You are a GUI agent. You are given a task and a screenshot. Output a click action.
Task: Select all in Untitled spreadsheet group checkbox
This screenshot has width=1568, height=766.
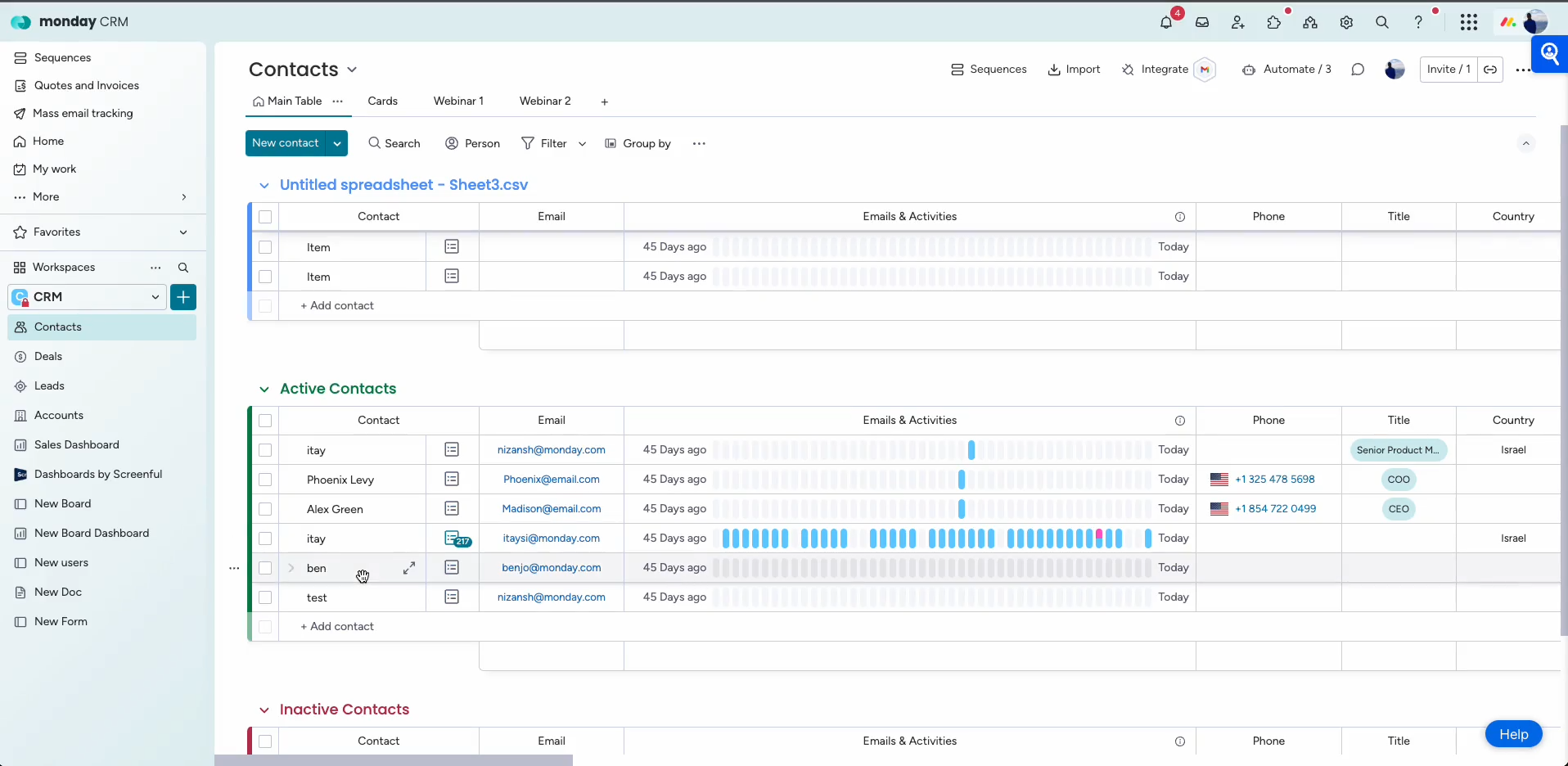(x=265, y=217)
